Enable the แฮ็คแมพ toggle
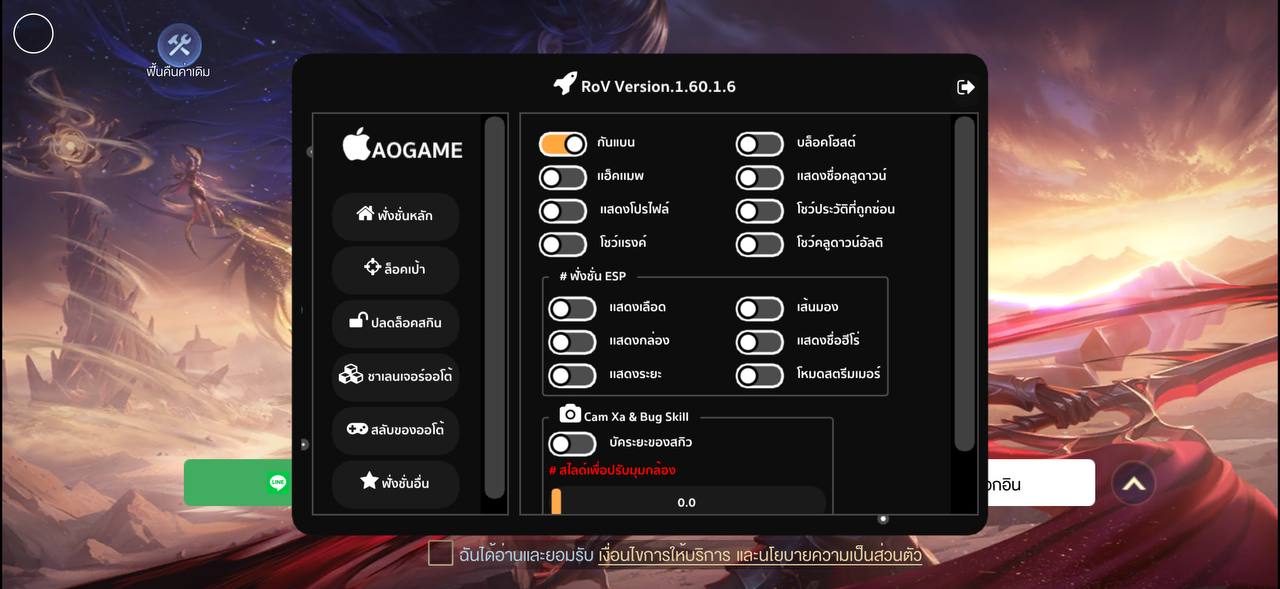Viewport: 1280px width, 589px height. pyautogui.click(x=563, y=178)
